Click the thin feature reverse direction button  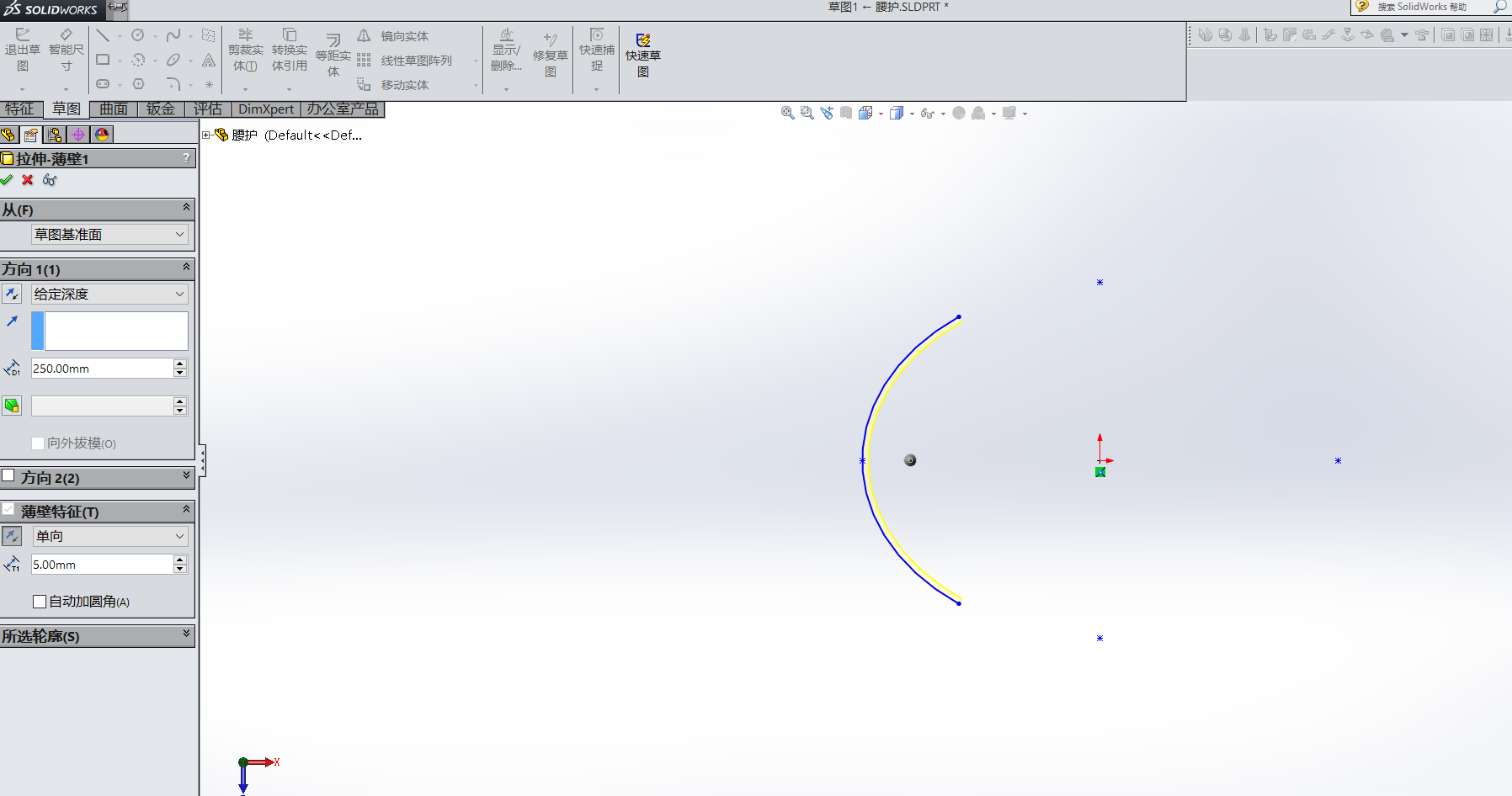click(x=12, y=536)
